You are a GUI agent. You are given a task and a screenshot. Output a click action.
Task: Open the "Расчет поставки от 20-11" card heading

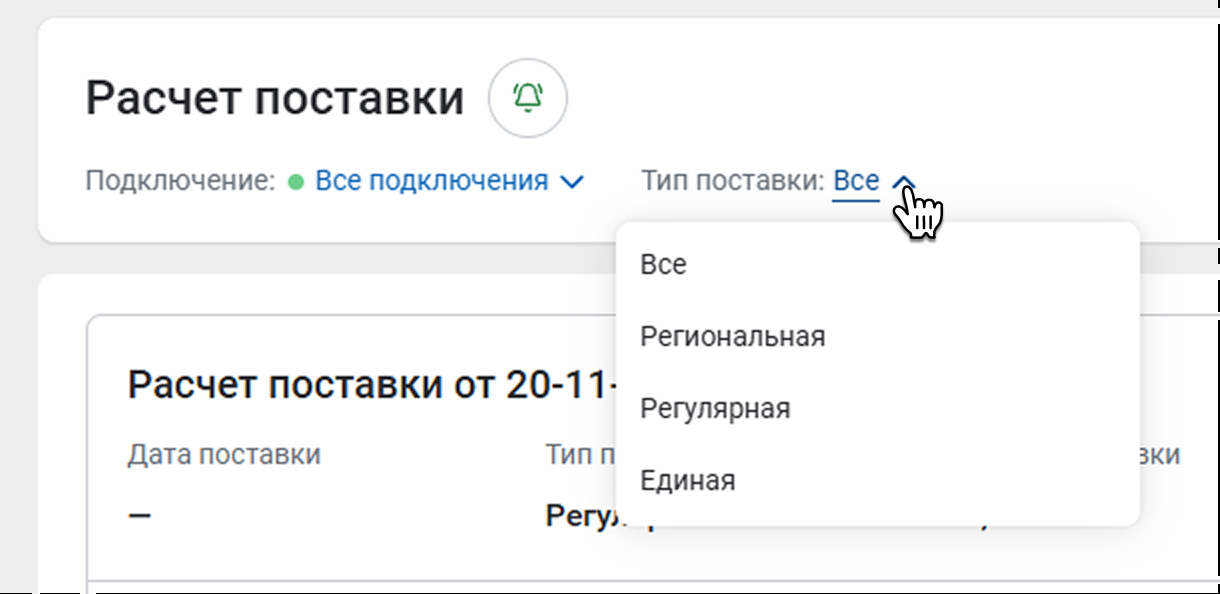370,384
